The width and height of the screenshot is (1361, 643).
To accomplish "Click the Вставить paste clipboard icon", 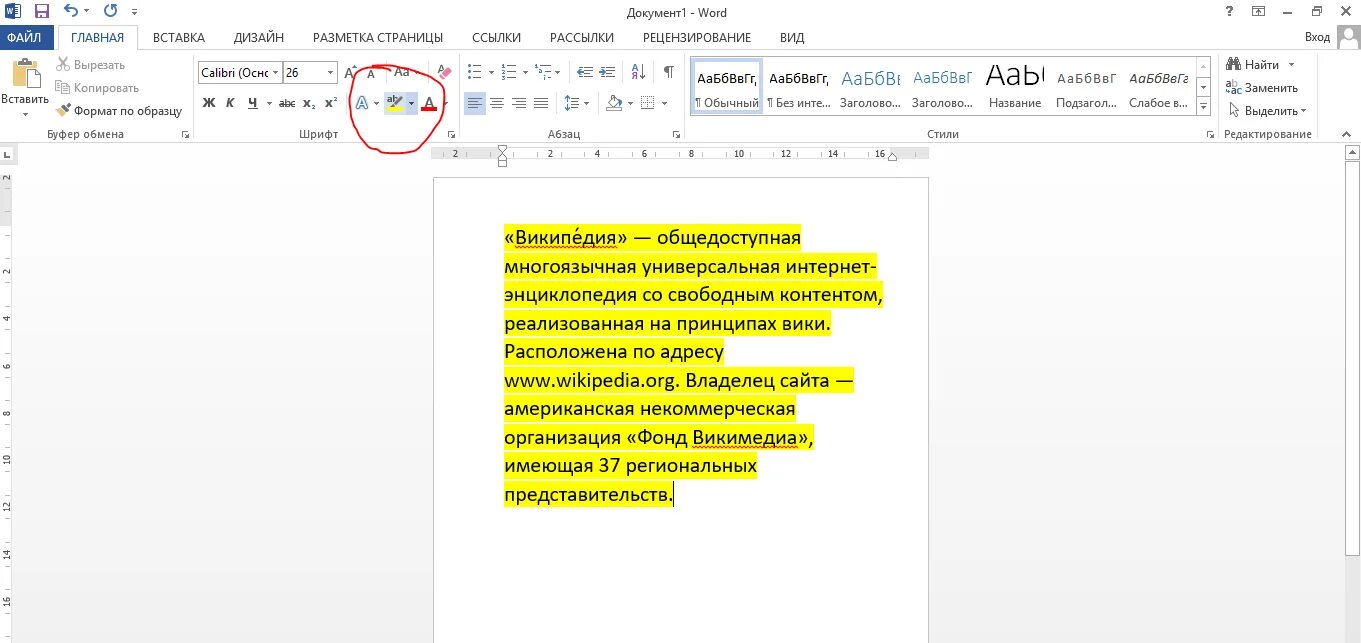I will pos(25,75).
